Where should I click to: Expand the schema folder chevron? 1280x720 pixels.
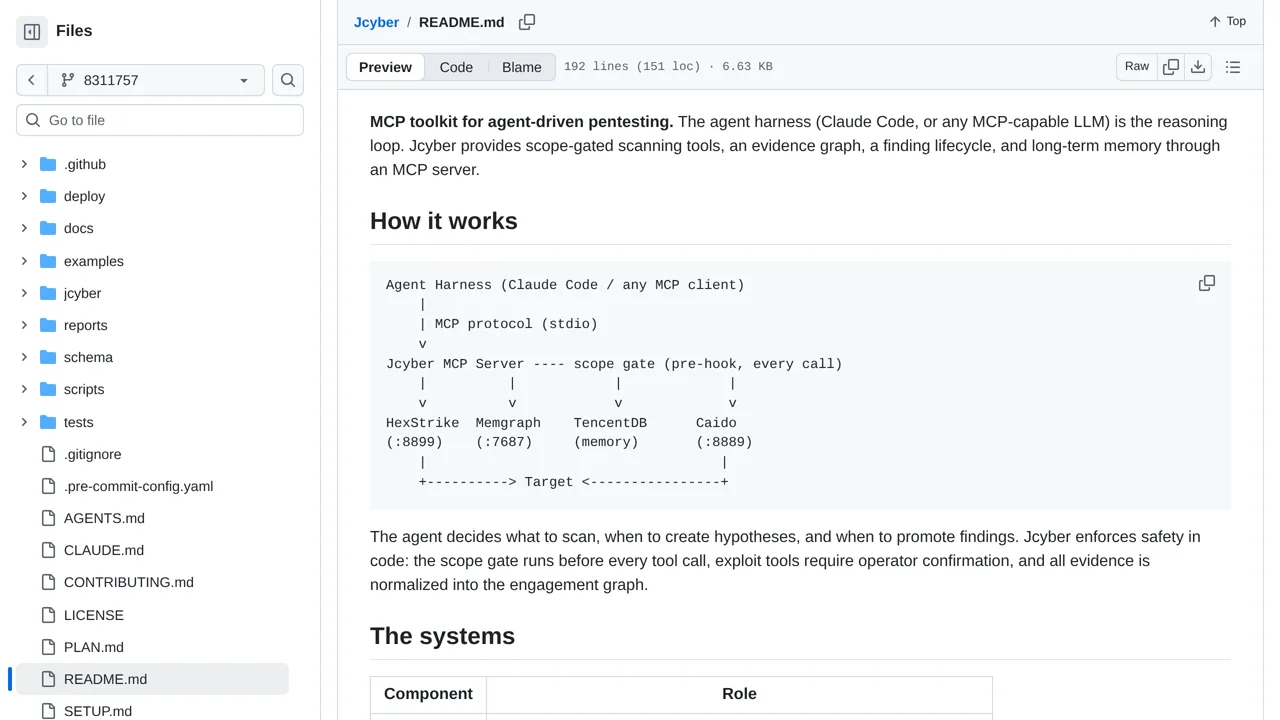coord(24,357)
